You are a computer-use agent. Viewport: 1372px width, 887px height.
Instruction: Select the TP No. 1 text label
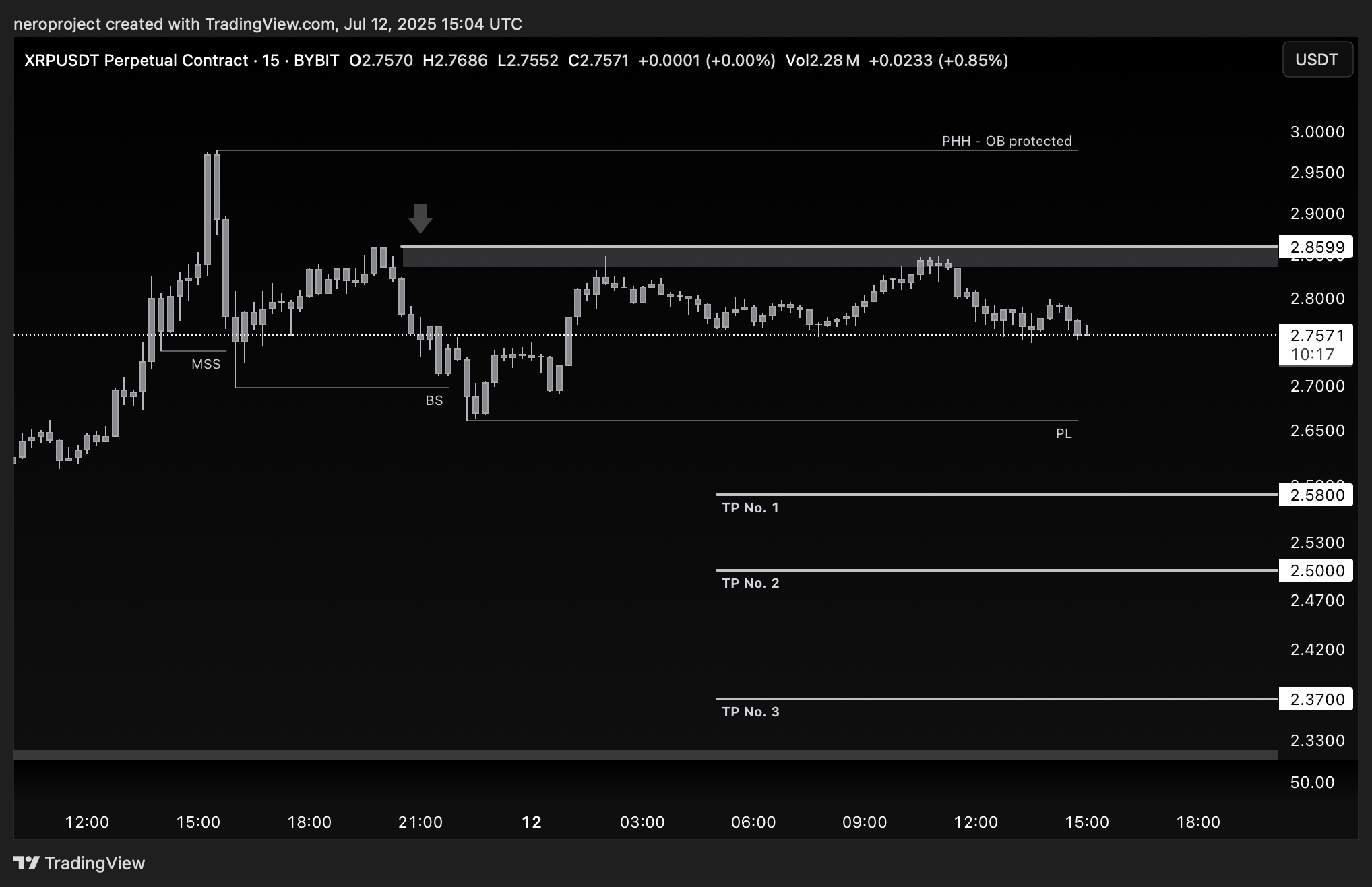[x=751, y=508]
